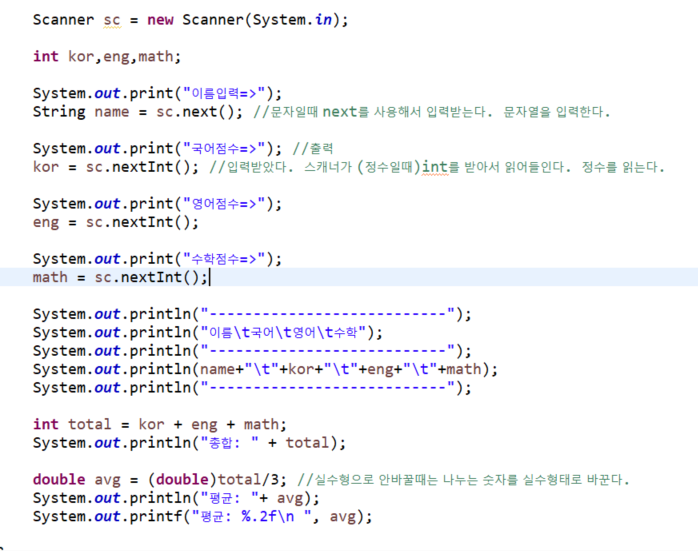Click 'double avg = (double)total/3;' code
Image resolution: width=698 pixels, height=551 pixels.
tap(160, 480)
